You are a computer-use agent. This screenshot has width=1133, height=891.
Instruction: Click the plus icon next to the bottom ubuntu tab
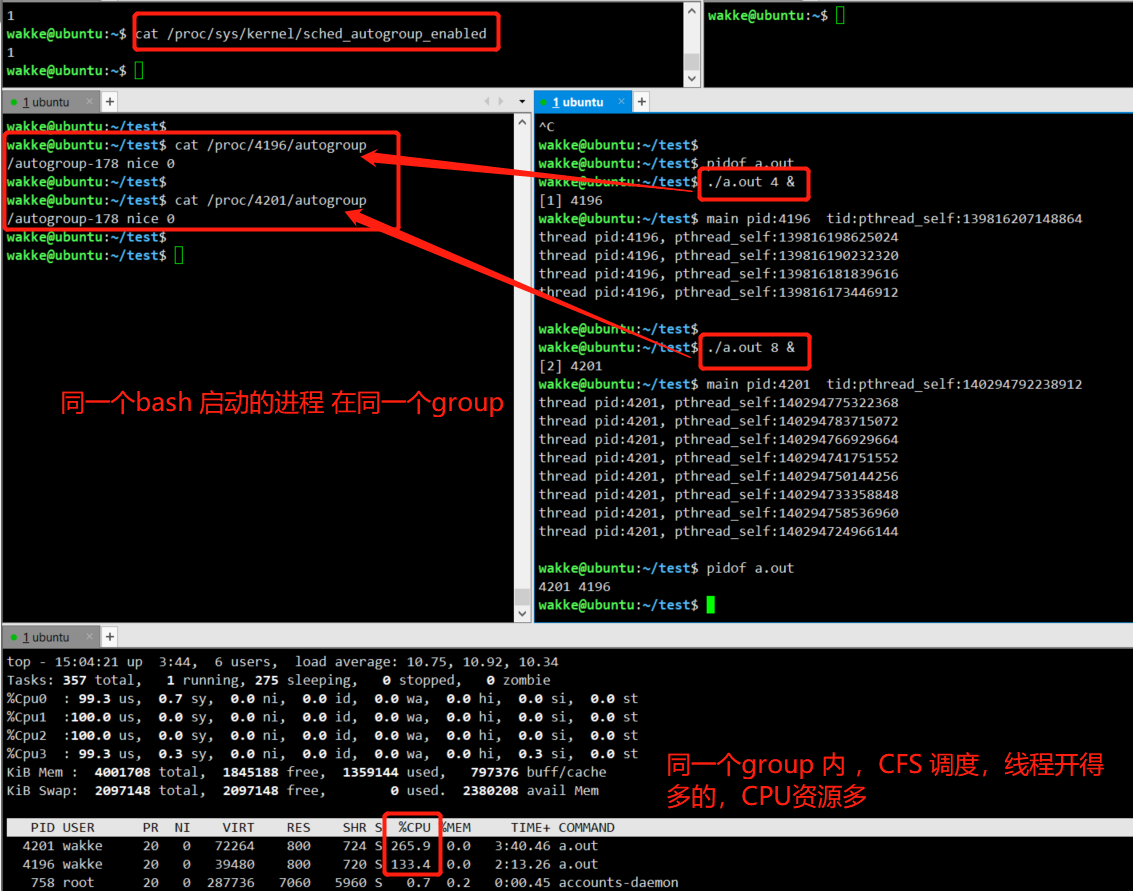pos(109,637)
